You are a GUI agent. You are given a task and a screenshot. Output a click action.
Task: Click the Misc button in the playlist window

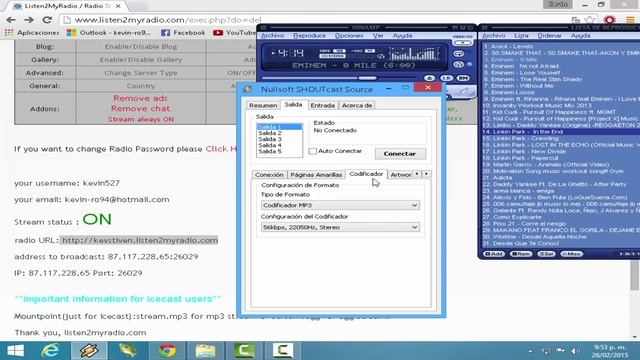[571, 253]
